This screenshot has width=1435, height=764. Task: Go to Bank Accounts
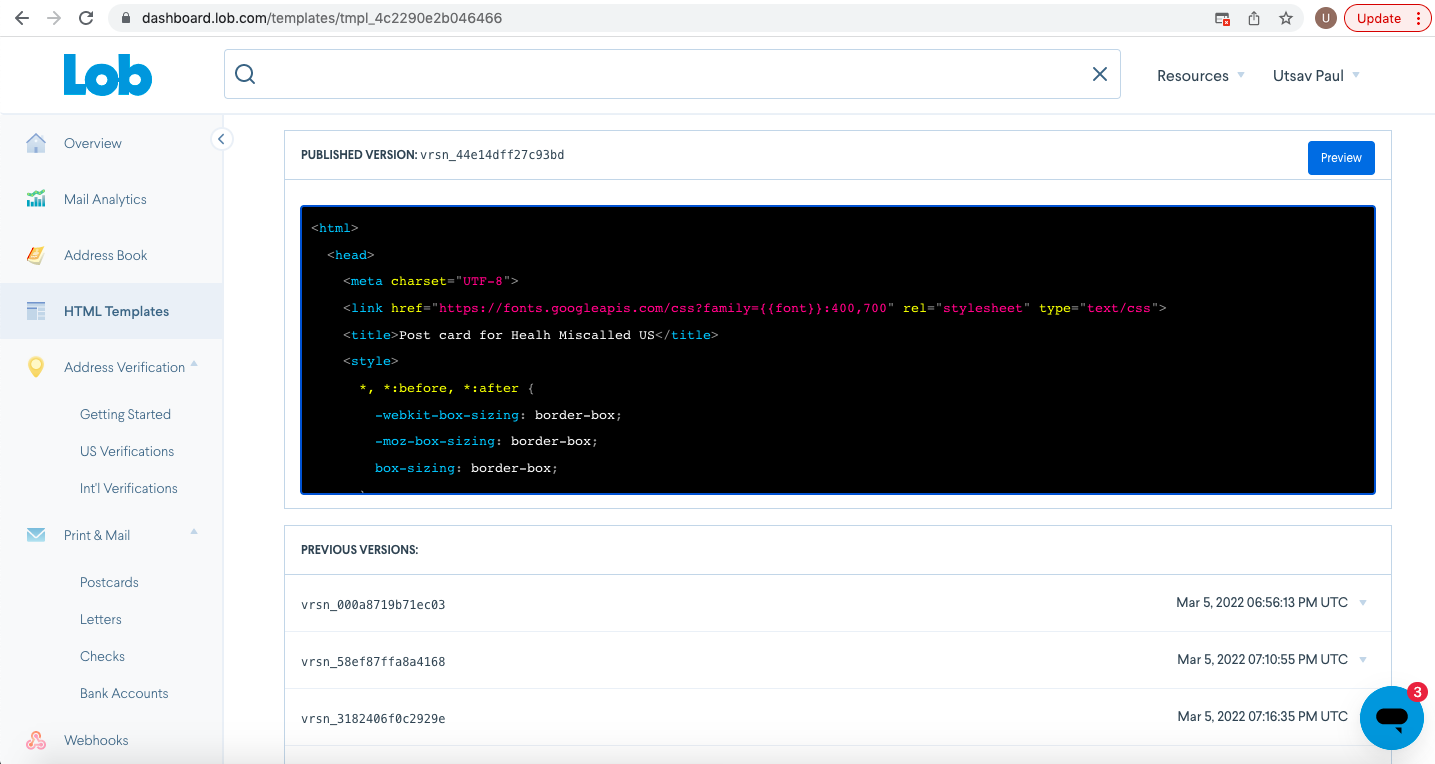click(x=124, y=693)
